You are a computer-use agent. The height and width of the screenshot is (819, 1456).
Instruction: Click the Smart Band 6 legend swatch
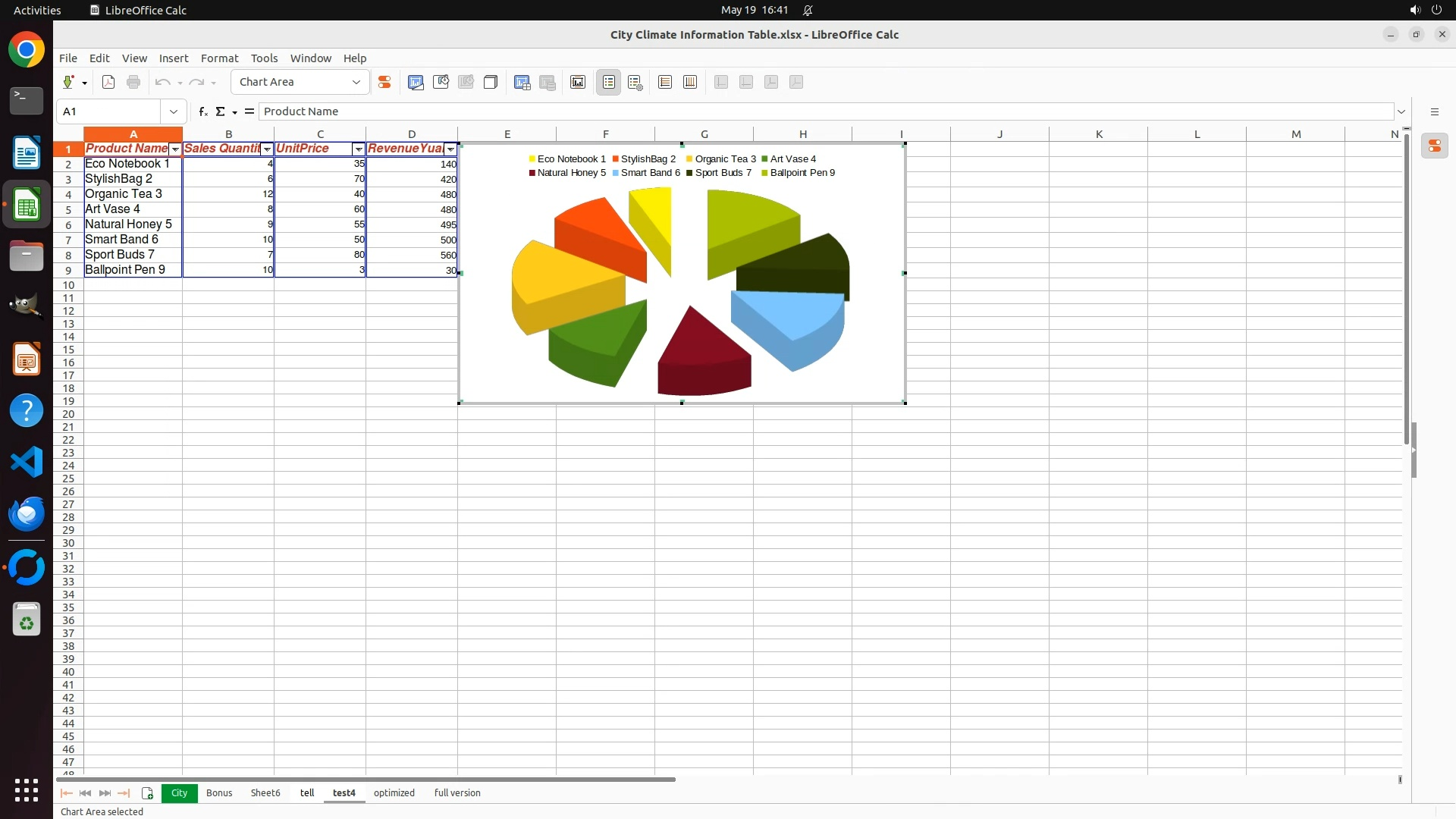click(x=616, y=173)
